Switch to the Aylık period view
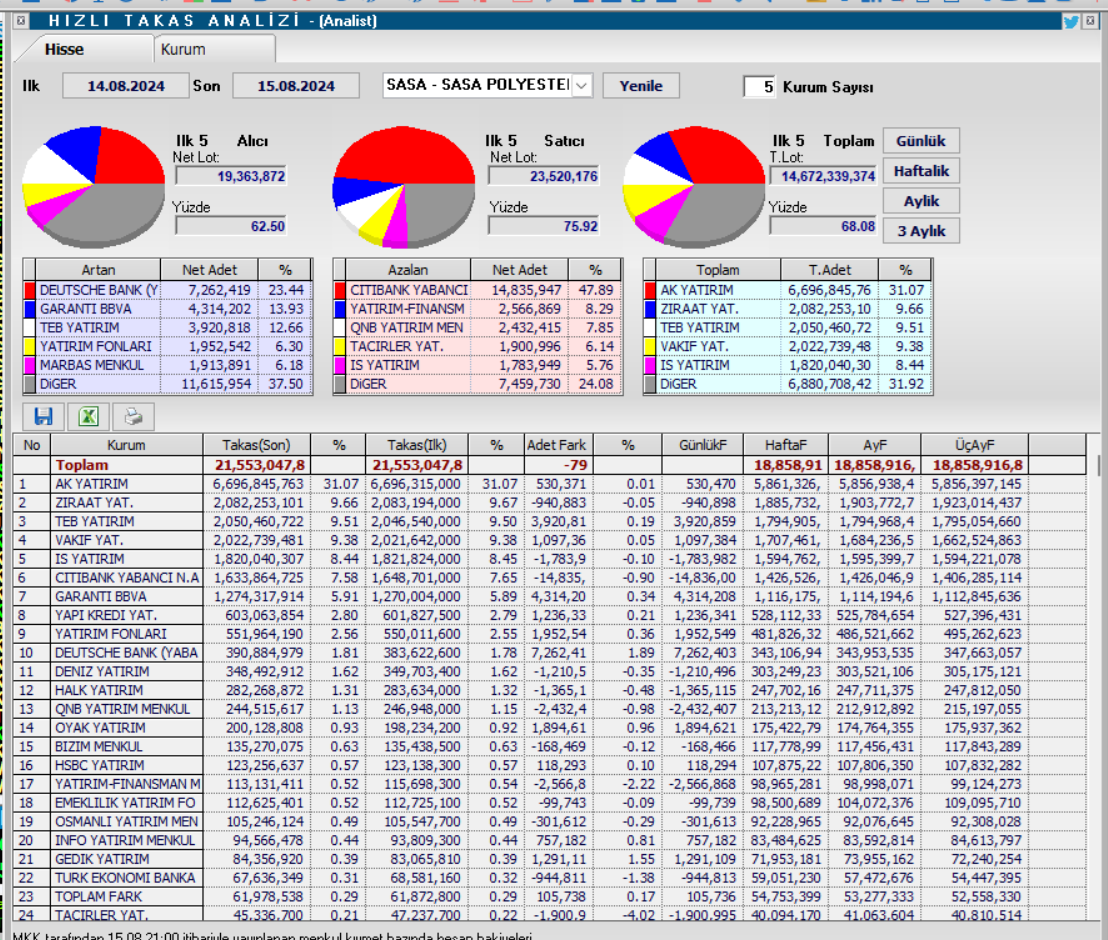The height and width of the screenshot is (940, 1108). pyautogui.click(x=920, y=201)
